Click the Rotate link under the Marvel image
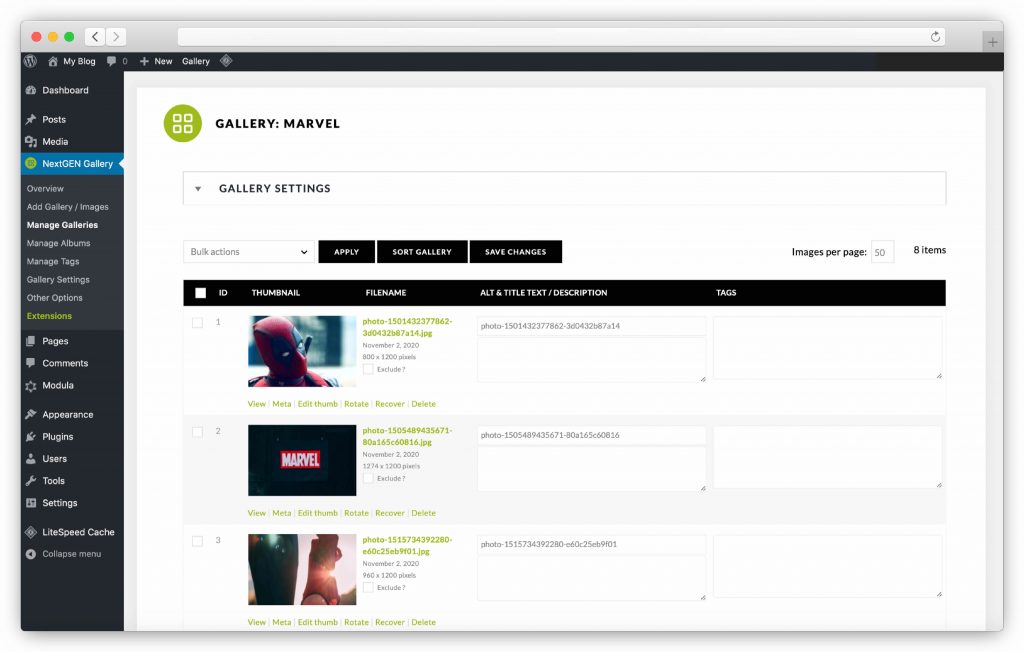The image size is (1024, 652). pyautogui.click(x=356, y=512)
